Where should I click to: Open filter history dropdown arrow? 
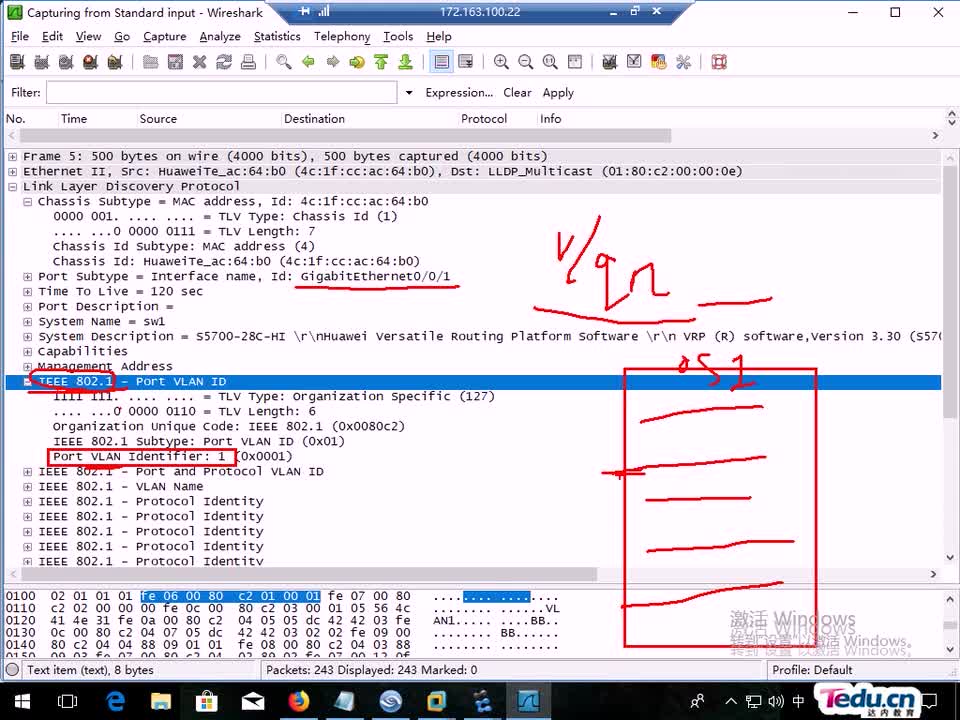click(x=409, y=92)
